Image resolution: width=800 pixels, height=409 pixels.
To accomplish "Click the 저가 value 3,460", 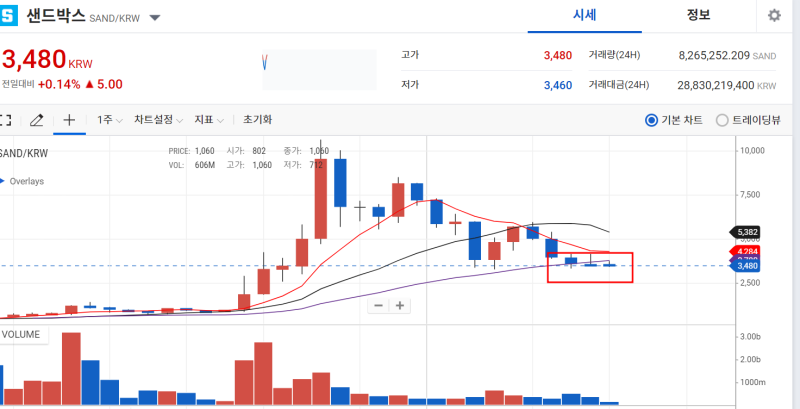I will (x=558, y=86).
